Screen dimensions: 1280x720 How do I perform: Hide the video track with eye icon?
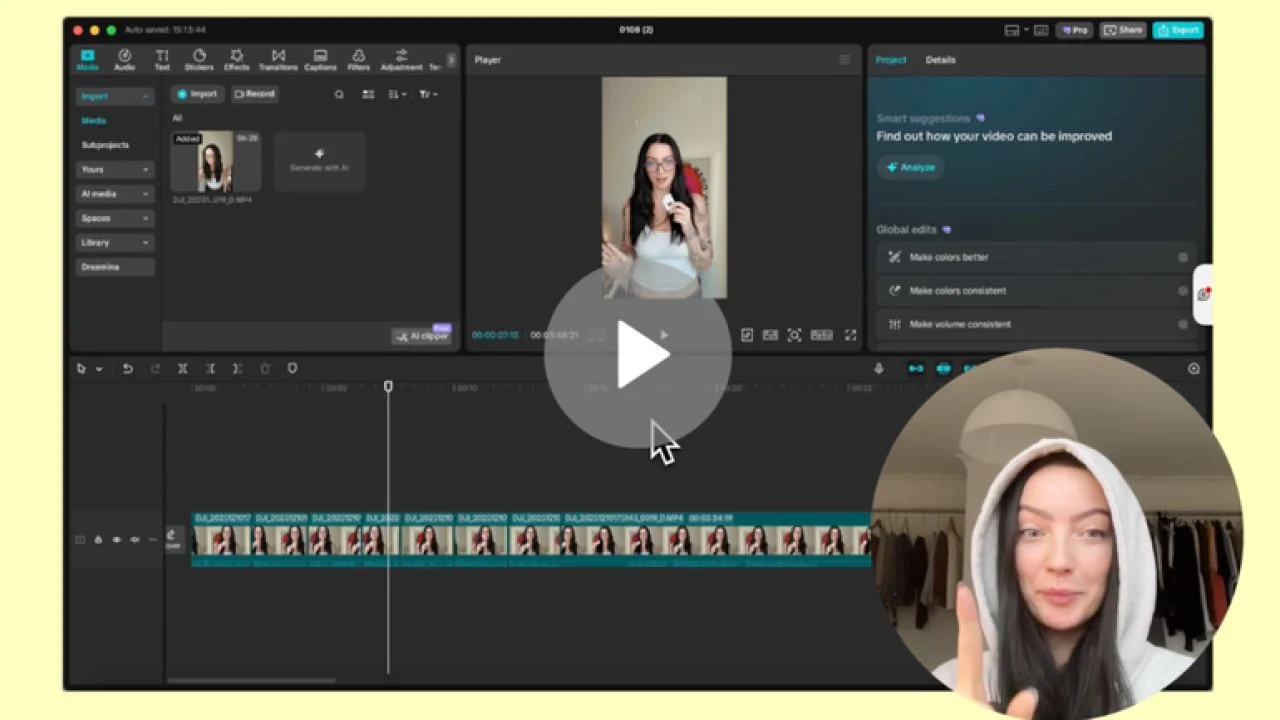[x=116, y=540]
